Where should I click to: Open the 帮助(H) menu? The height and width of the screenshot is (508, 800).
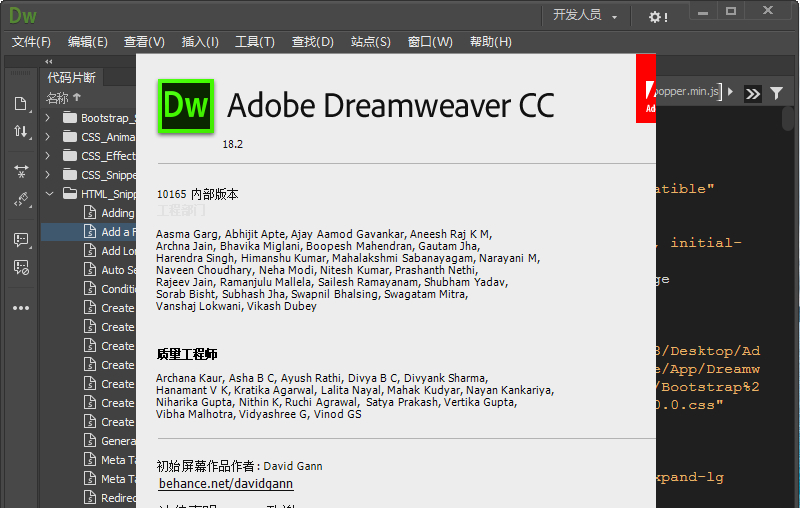click(x=490, y=42)
